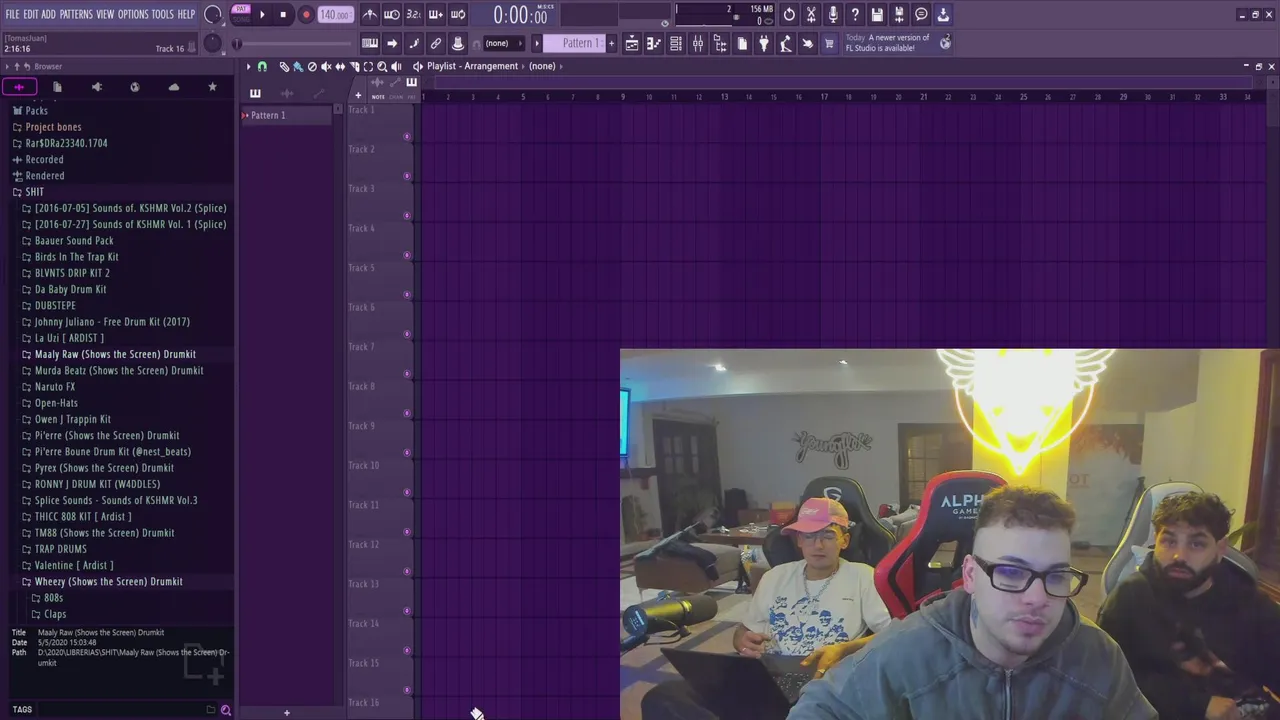The image size is (1280, 720).
Task: Collapse Wheezy (Shows the Screen) Drumkit folder
Action: point(108,582)
